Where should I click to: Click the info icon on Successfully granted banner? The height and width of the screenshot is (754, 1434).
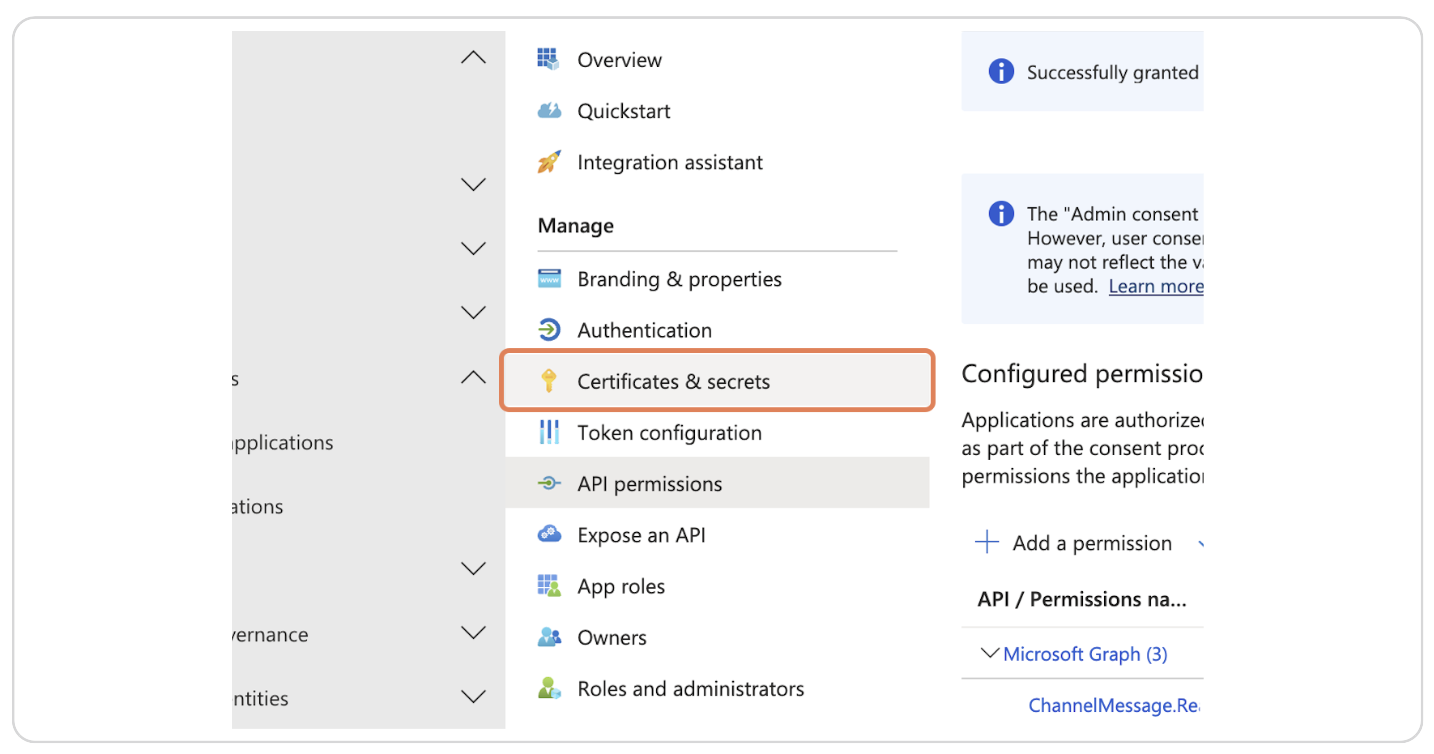click(x=1000, y=71)
